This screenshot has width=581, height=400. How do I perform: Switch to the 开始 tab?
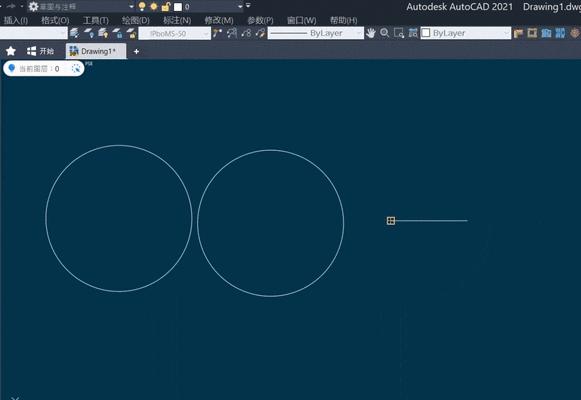[40, 51]
